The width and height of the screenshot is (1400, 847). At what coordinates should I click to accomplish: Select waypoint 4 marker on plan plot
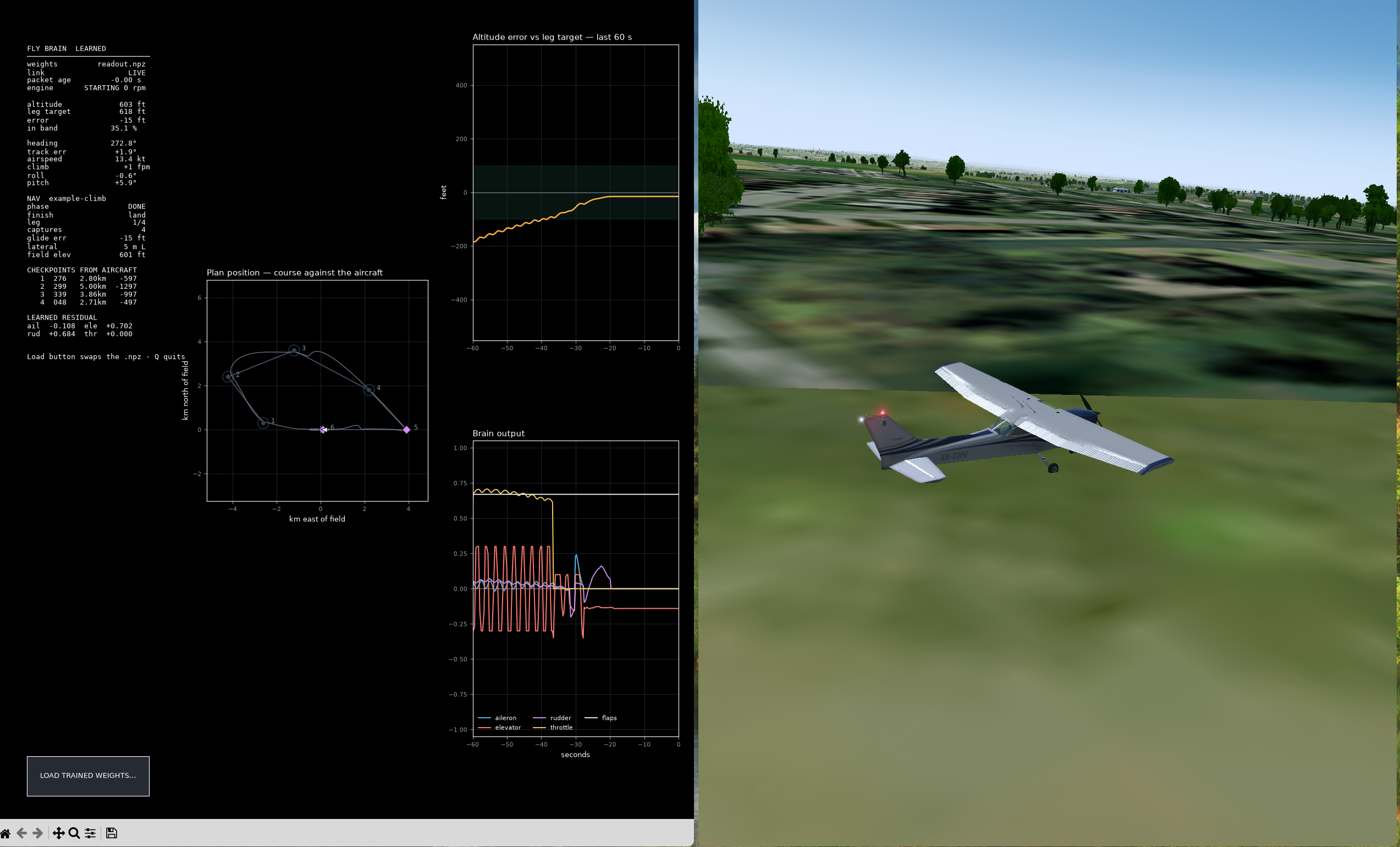[x=370, y=390]
